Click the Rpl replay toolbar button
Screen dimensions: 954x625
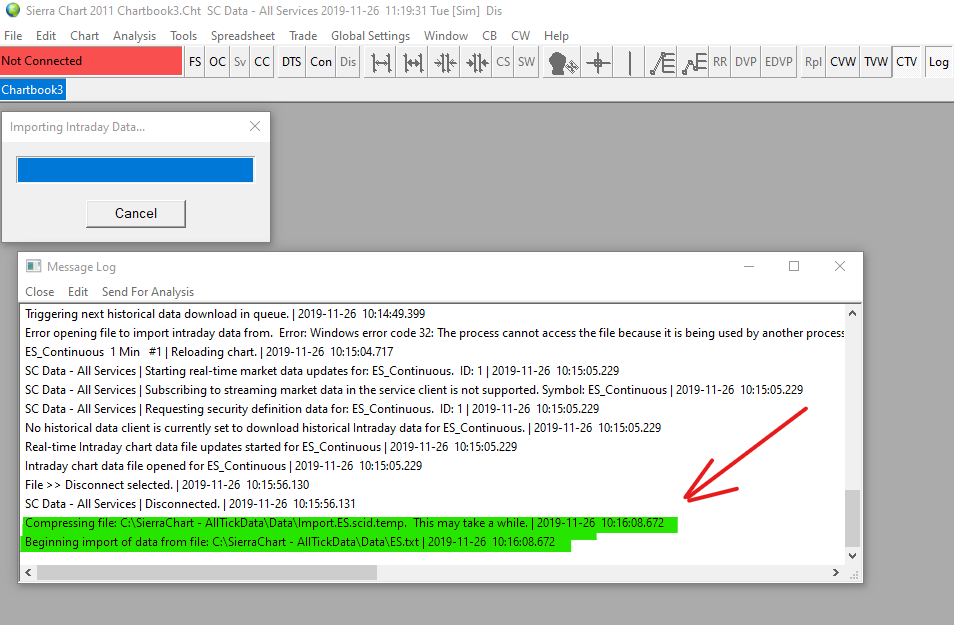(x=813, y=61)
